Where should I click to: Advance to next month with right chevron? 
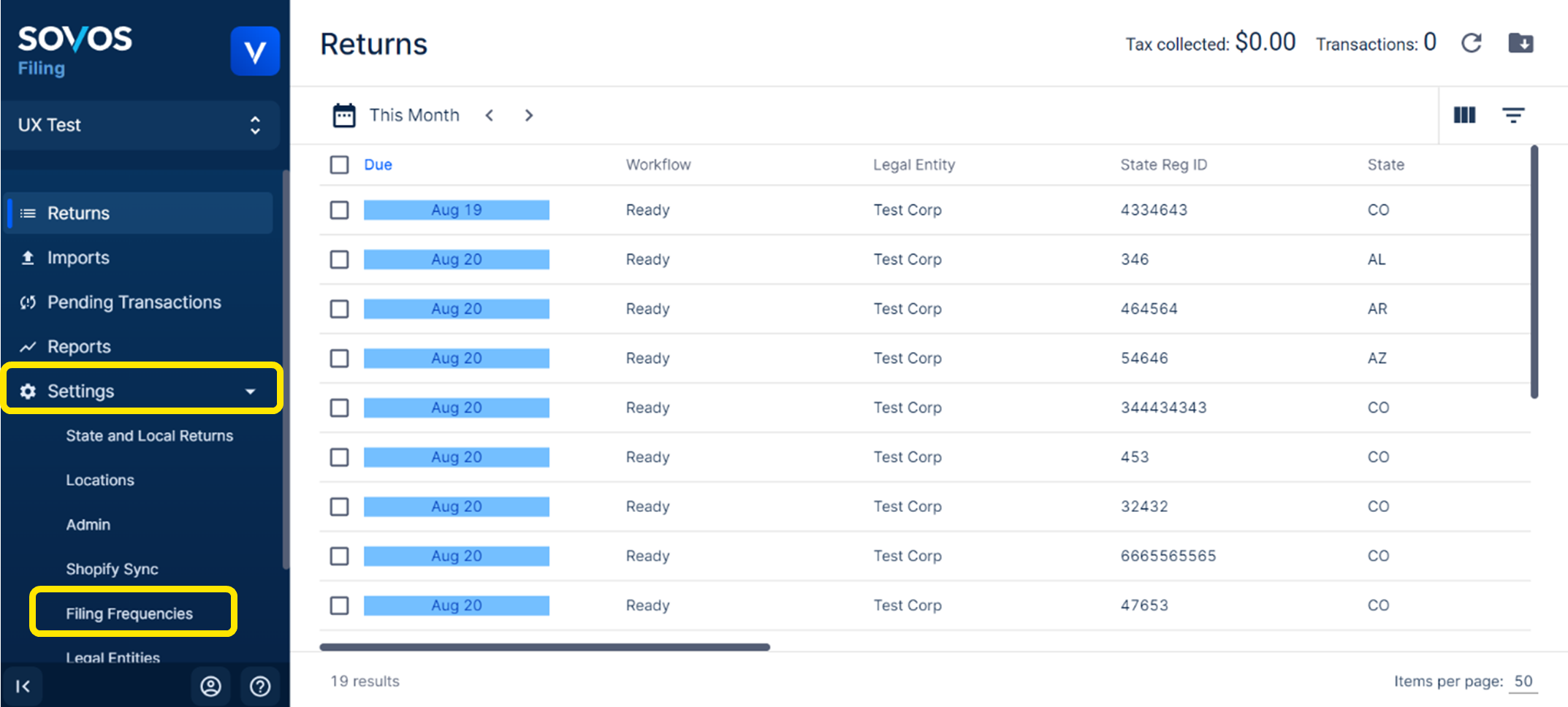[x=529, y=115]
